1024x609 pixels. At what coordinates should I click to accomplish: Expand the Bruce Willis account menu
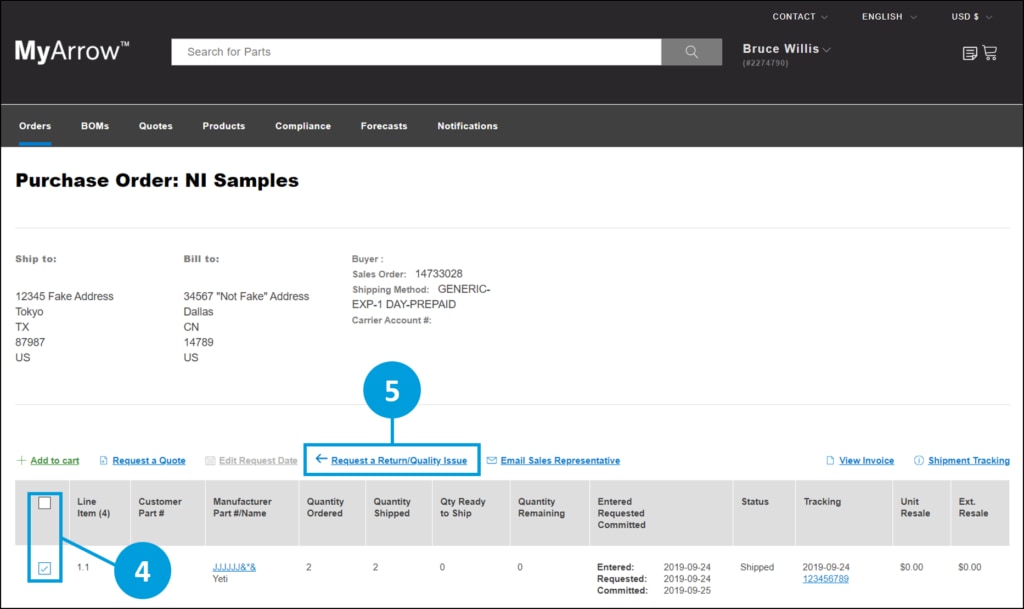tap(787, 48)
